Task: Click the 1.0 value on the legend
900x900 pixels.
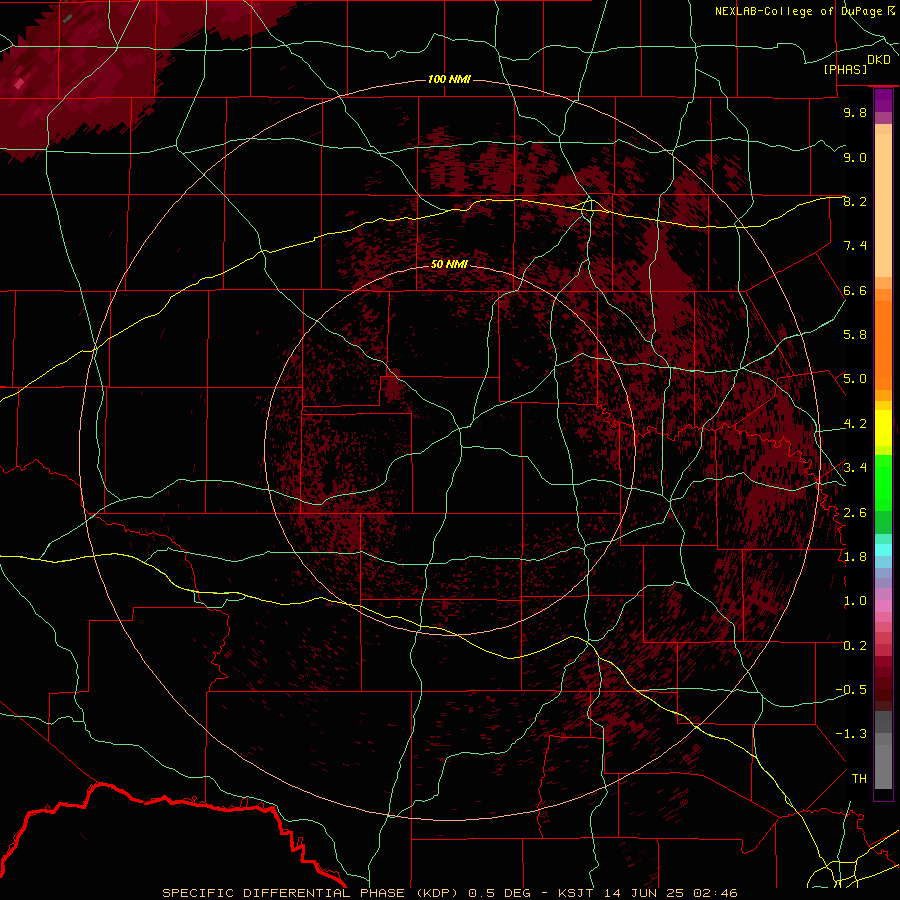Action: [x=855, y=601]
